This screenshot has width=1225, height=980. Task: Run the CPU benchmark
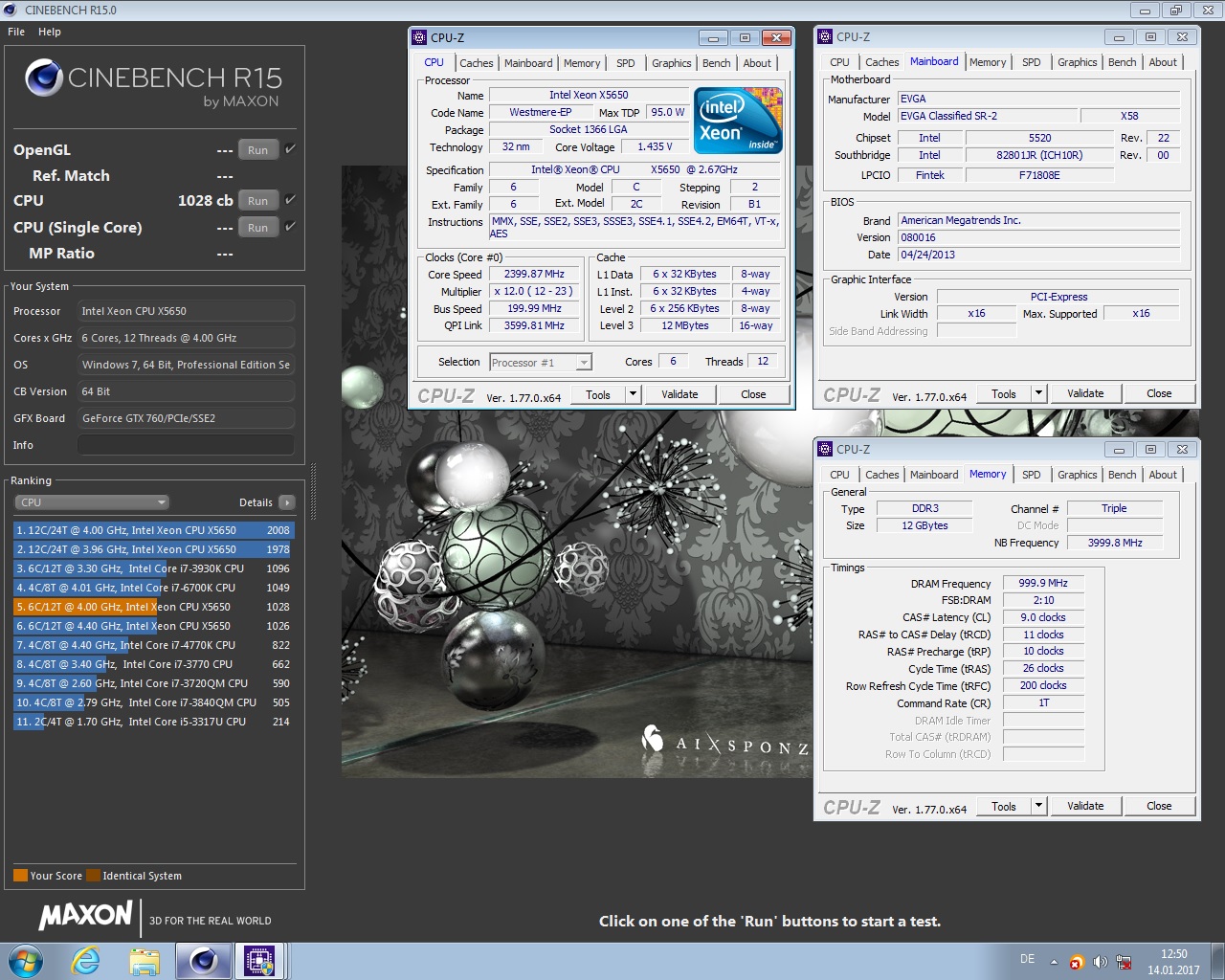pos(258,201)
